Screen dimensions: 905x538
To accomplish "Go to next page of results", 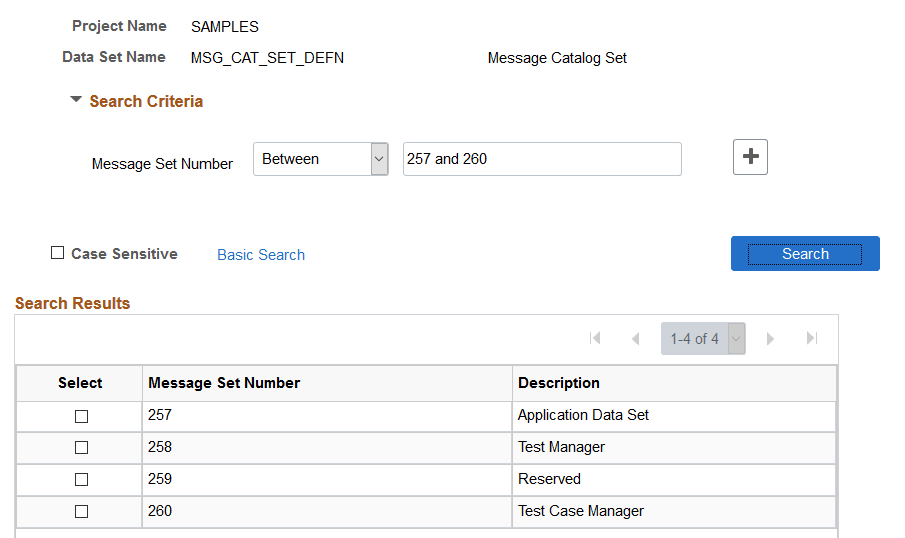I will (x=770, y=339).
